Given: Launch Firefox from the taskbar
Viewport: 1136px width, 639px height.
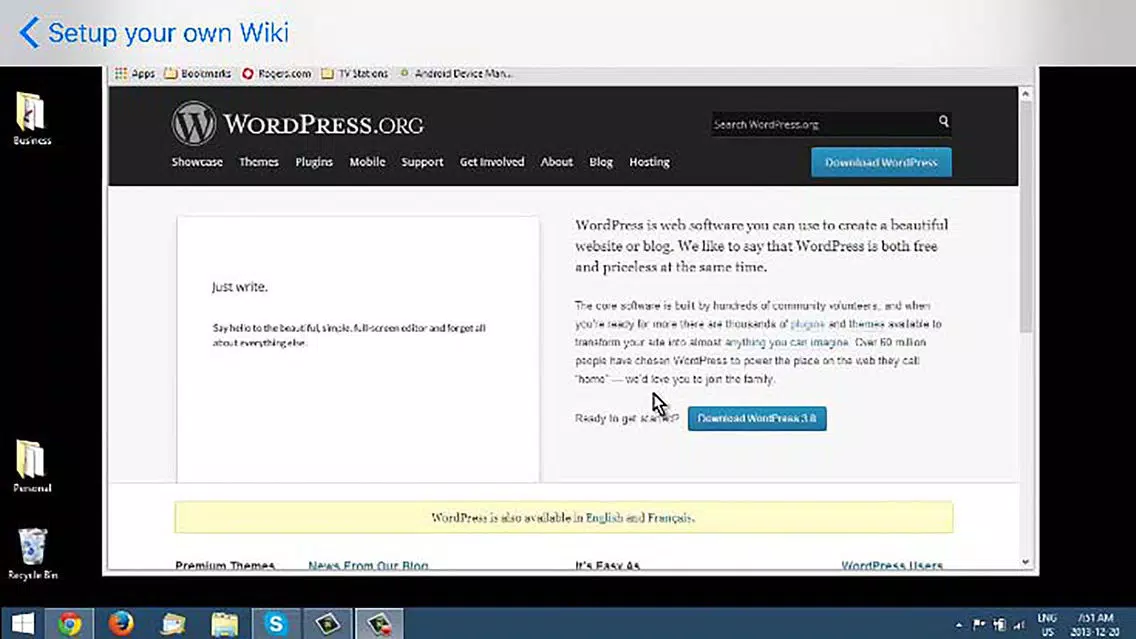Looking at the screenshot, I should pos(121,624).
